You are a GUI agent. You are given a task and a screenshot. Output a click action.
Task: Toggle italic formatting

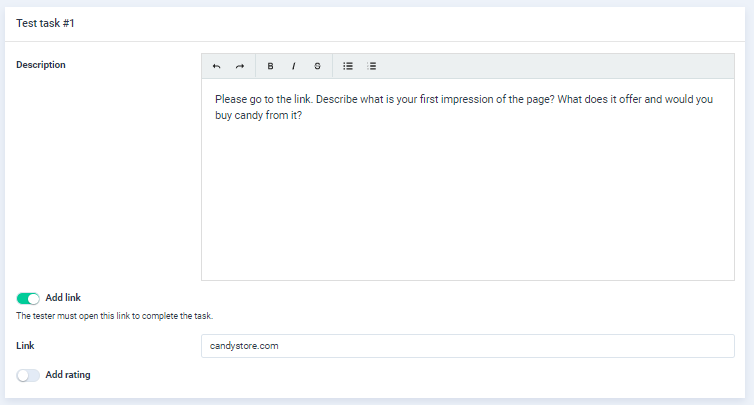click(x=293, y=66)
